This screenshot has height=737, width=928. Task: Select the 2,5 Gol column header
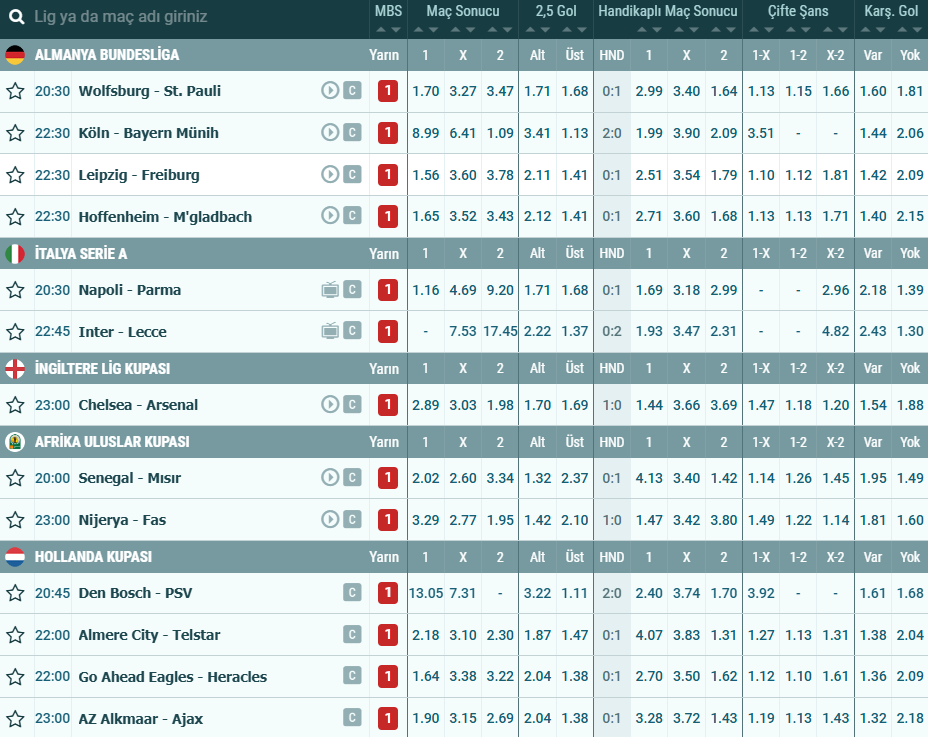(556, 11)
